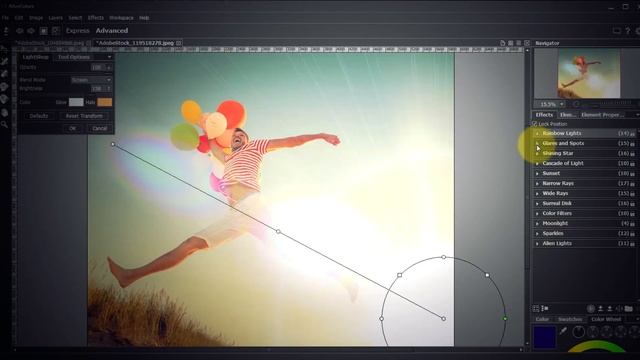Click the upload icon at top-left toolbar
Image resolution: width=640 pixels, height=360 pixels.
(6, 31)
